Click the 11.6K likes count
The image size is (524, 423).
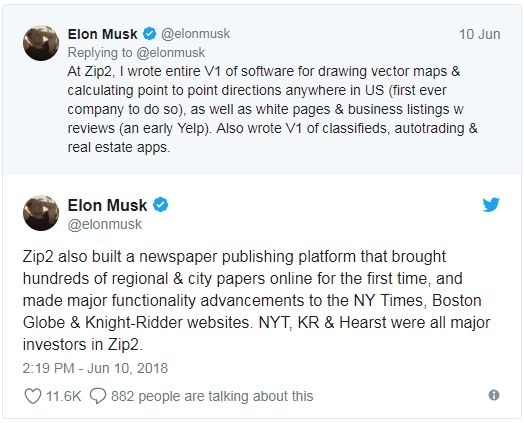tap(63, 396)
